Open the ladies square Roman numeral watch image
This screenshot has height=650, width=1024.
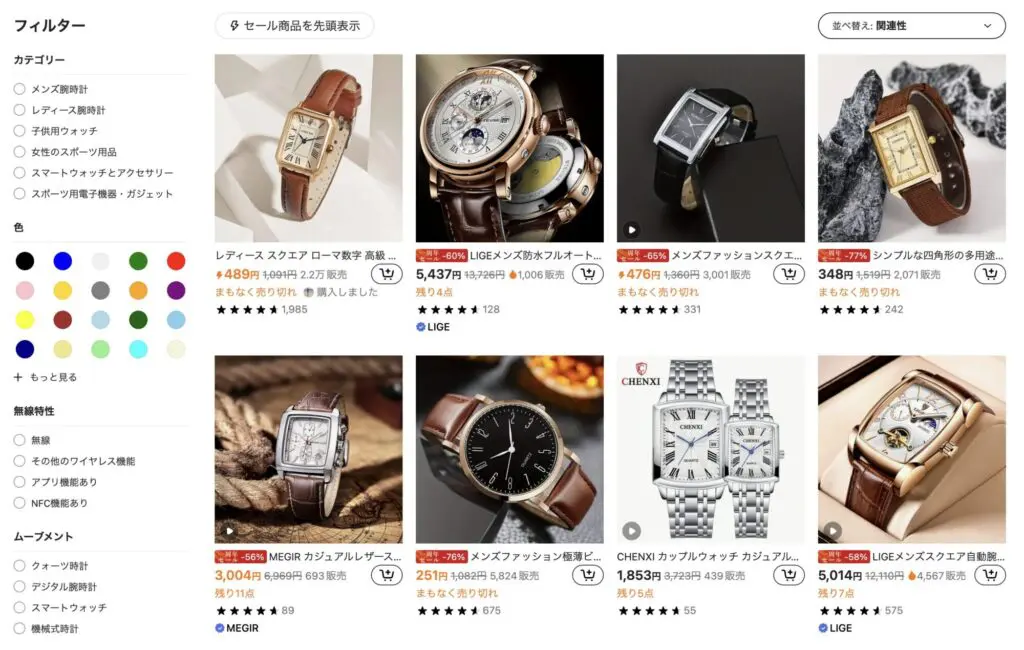coord(308,148)
